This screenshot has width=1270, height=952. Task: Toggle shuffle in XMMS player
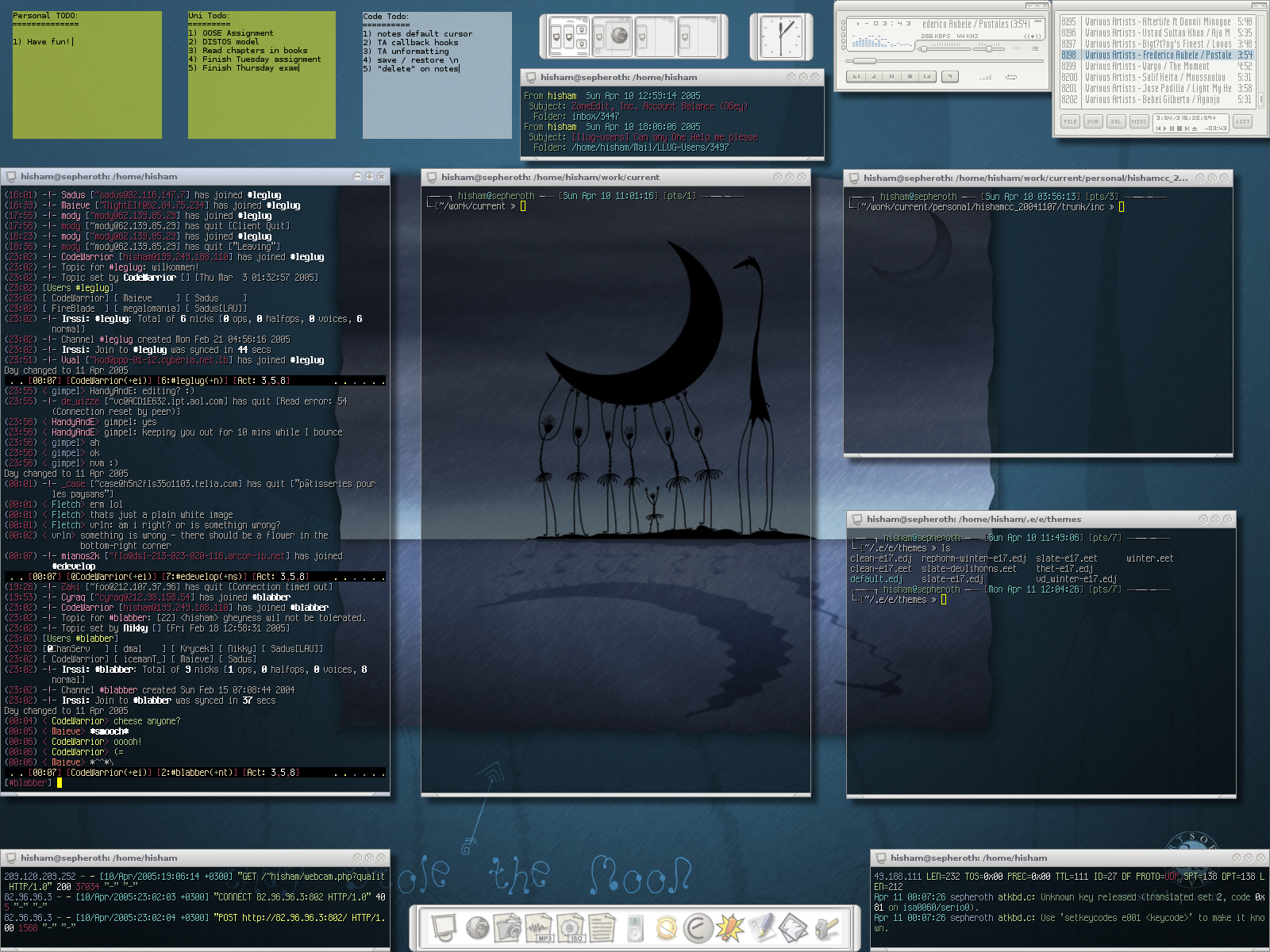click(986, 77)
